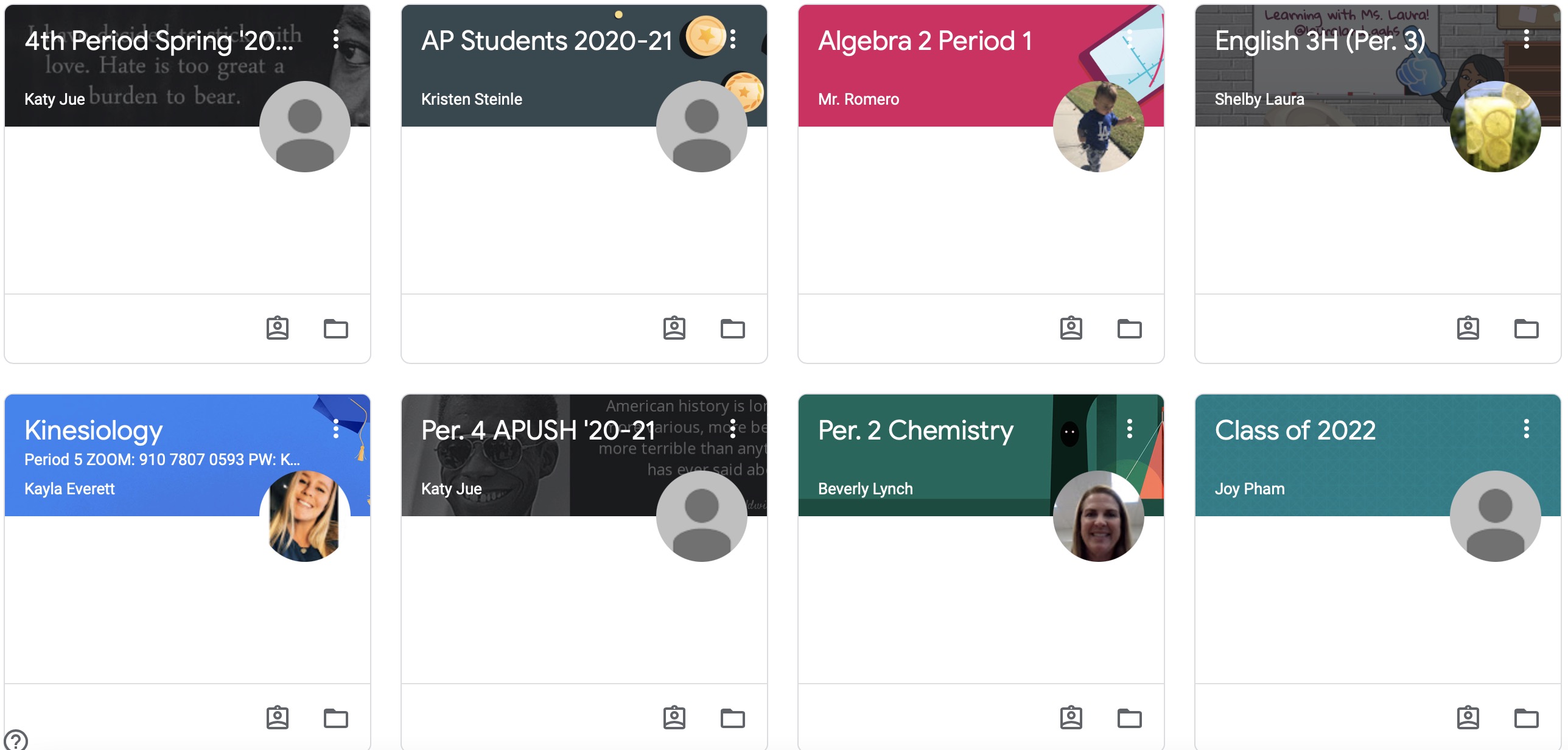Open more options for Per. 2 Chemistry
Viewport: 1568px width, 750px height.
(1129, 429)
